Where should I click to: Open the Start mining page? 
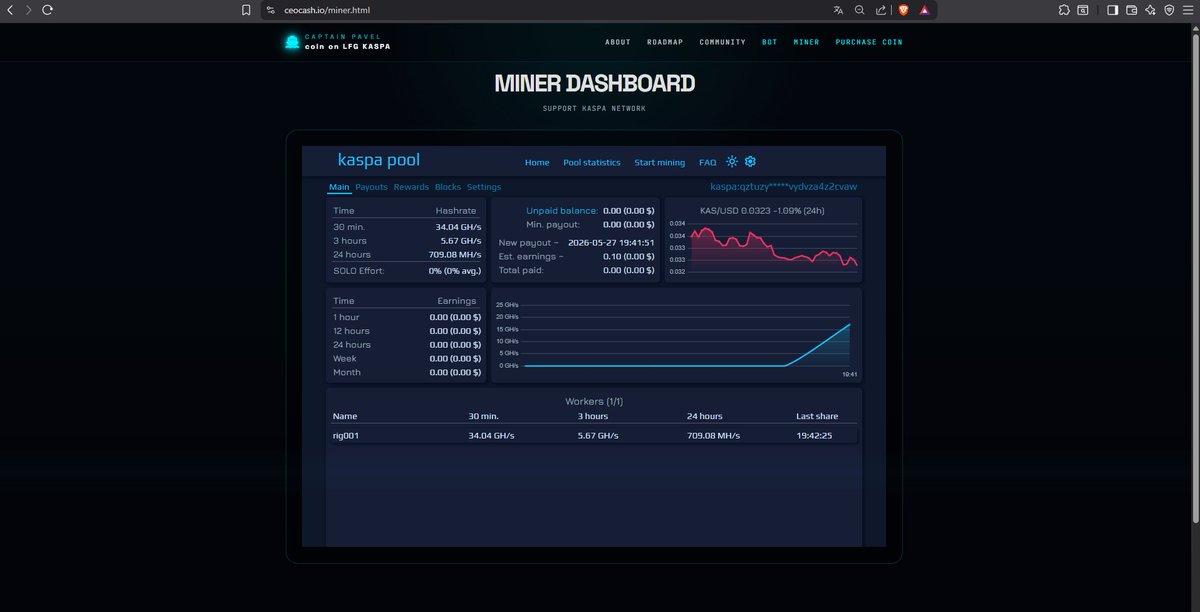click(660, 162)
